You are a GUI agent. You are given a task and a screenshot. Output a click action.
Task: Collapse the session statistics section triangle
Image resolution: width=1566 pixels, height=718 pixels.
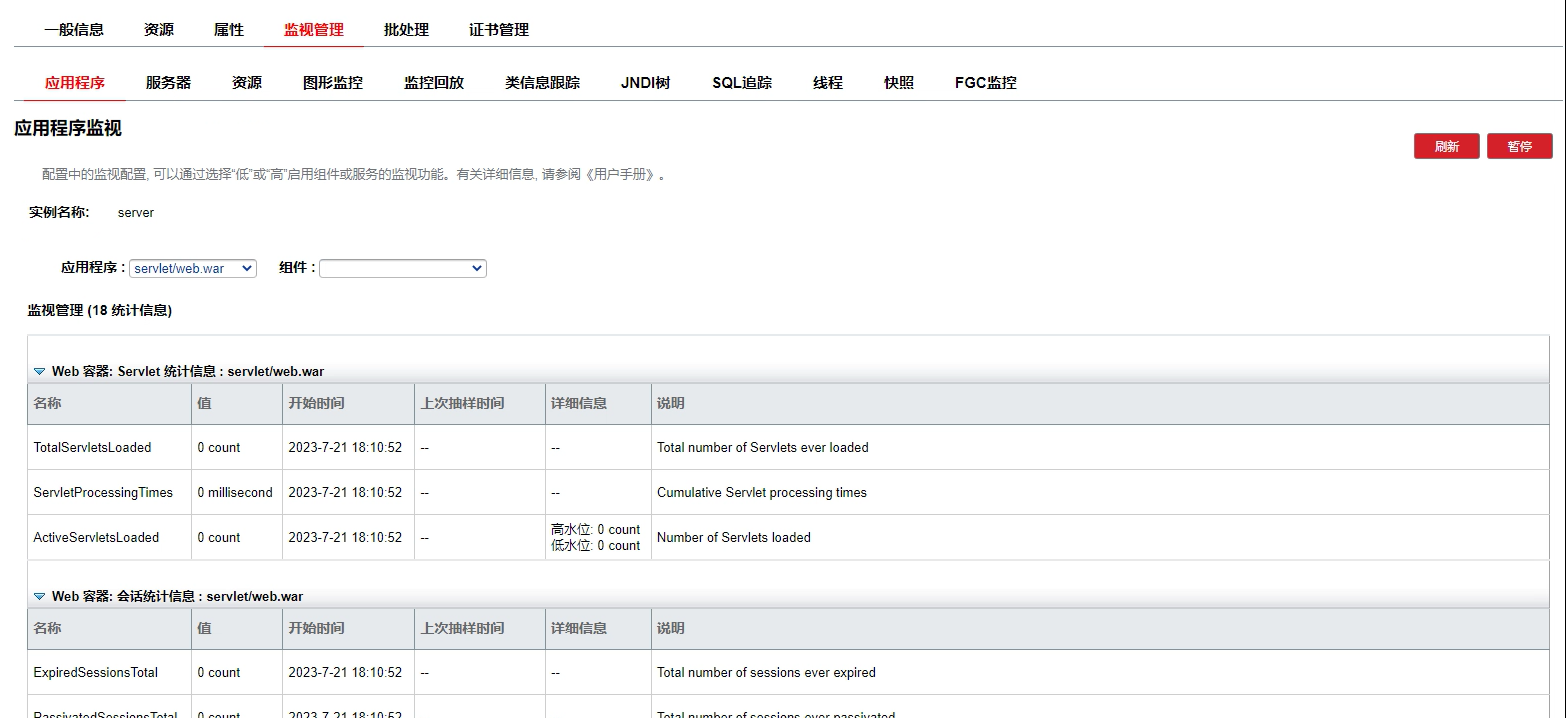39,596
